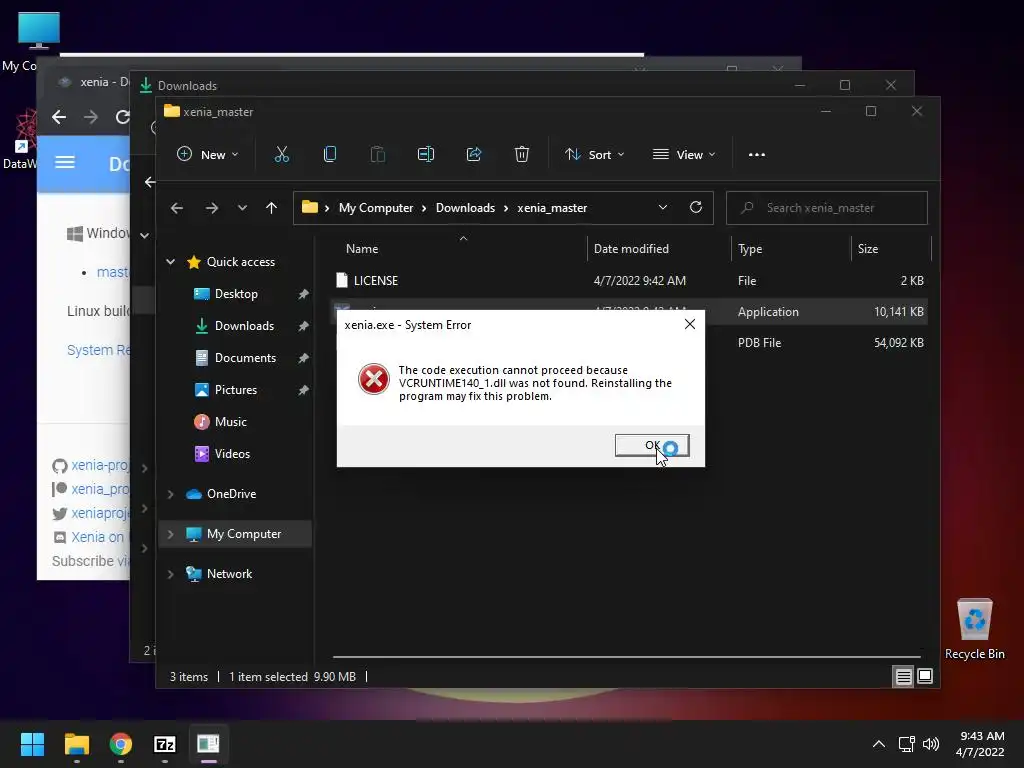This screenshot has height=768, width=1024.
Task: Open hamburger menu on xenia webpage
Action: click(65, 162)
